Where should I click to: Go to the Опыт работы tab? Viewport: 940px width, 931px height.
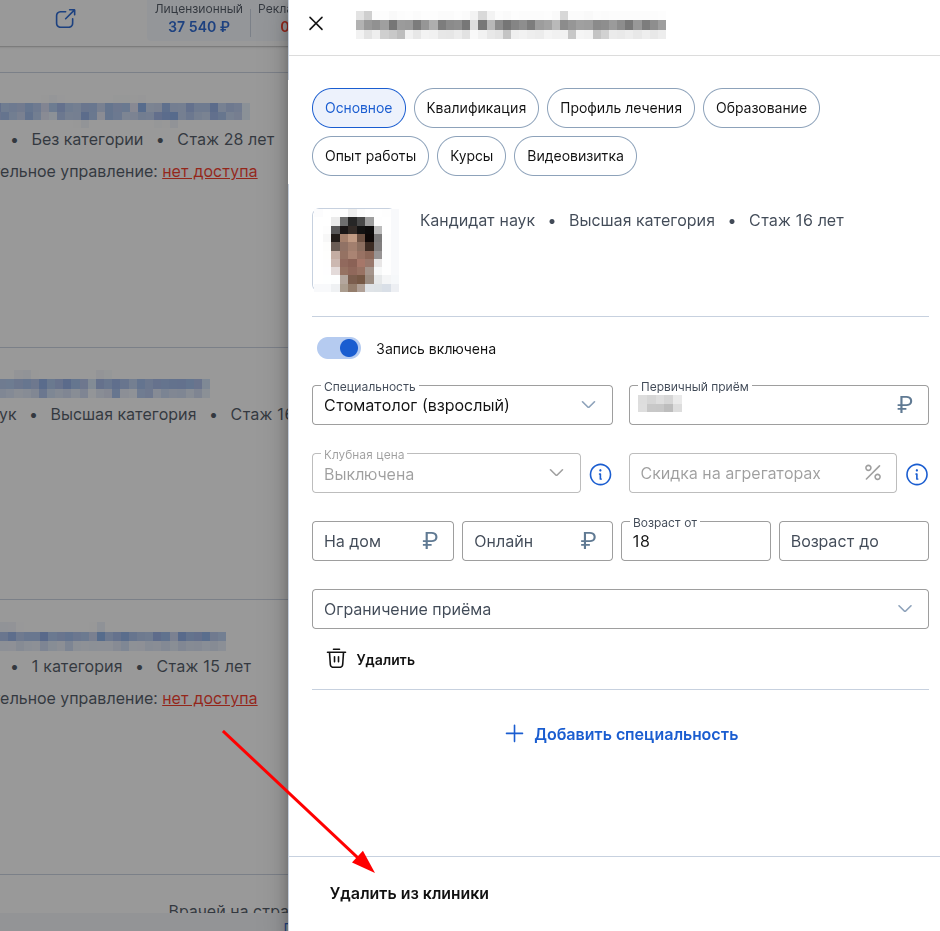coord(370,156)
